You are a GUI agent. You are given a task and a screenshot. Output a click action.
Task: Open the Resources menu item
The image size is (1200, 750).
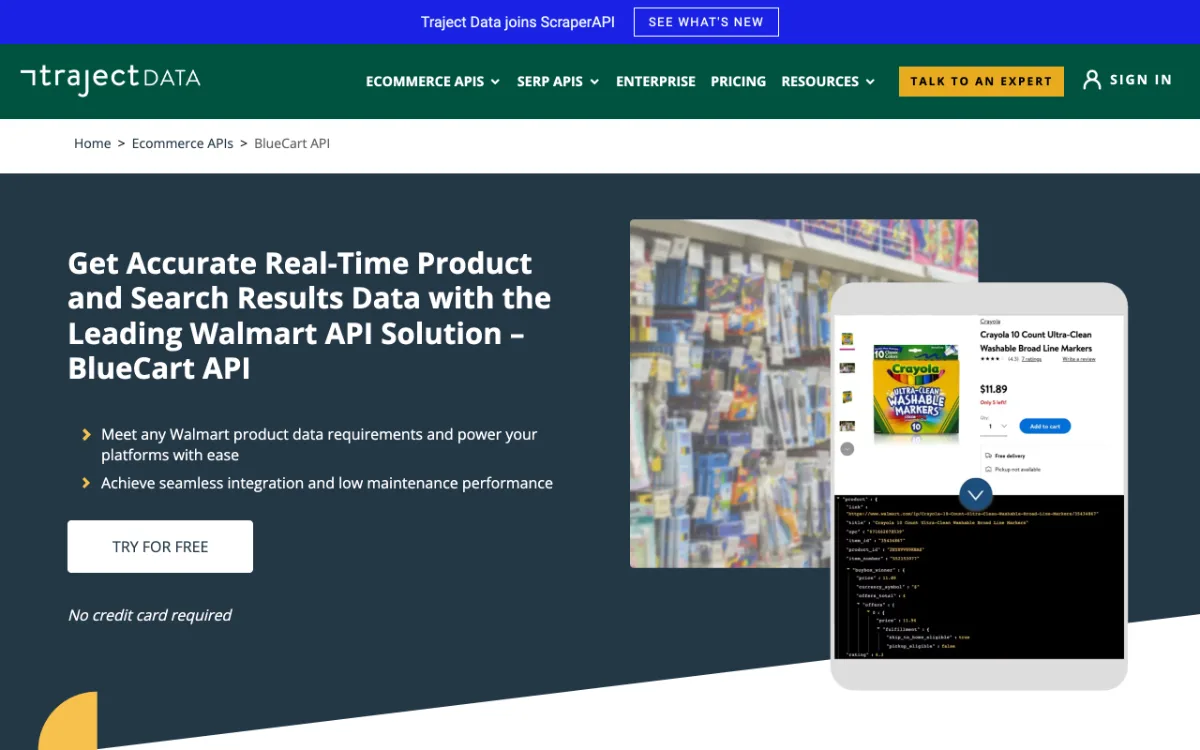point(820,81)
